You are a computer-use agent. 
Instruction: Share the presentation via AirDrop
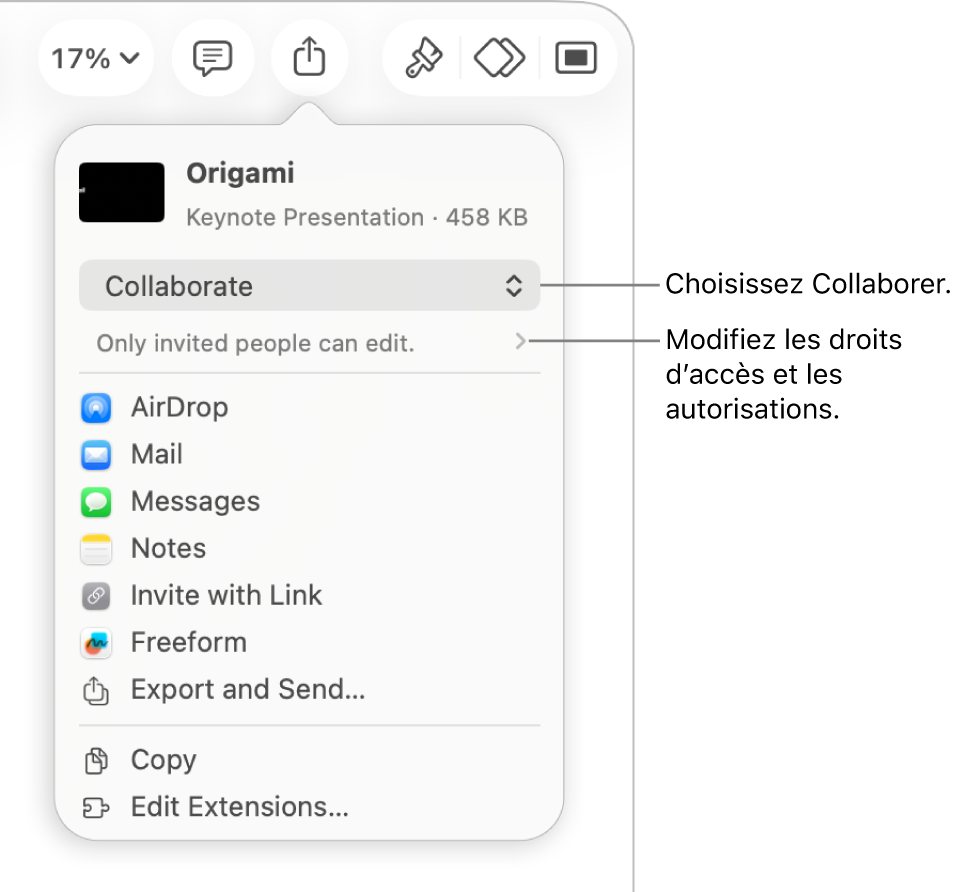click(x=179, y=407)
